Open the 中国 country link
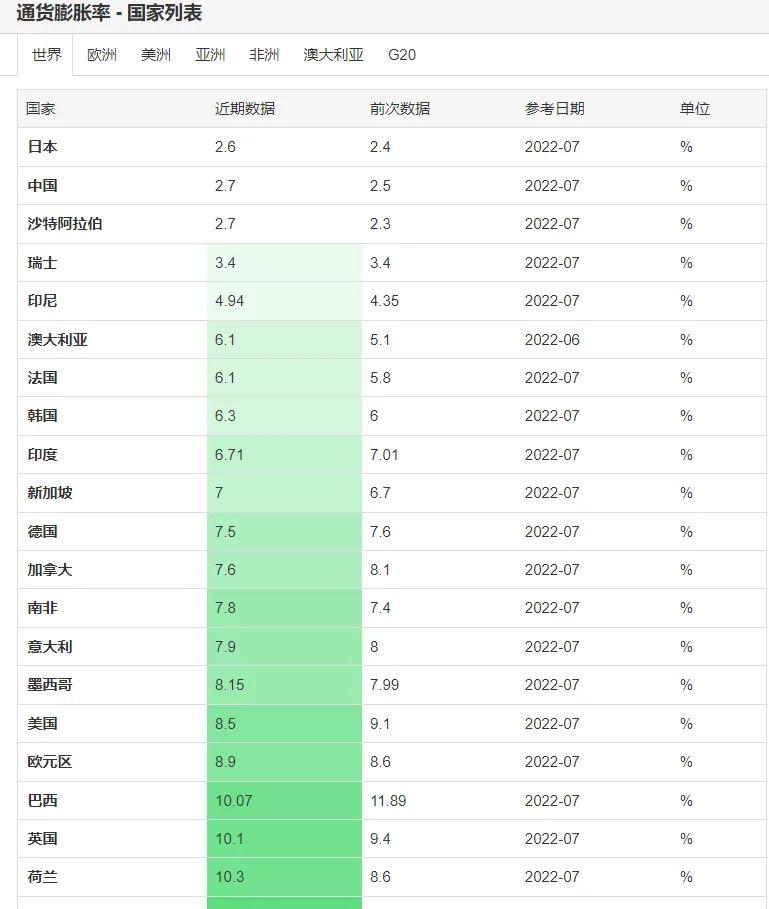Image resolution: width=769 pixels, height=909 pixels. click(x=42, y=186)
